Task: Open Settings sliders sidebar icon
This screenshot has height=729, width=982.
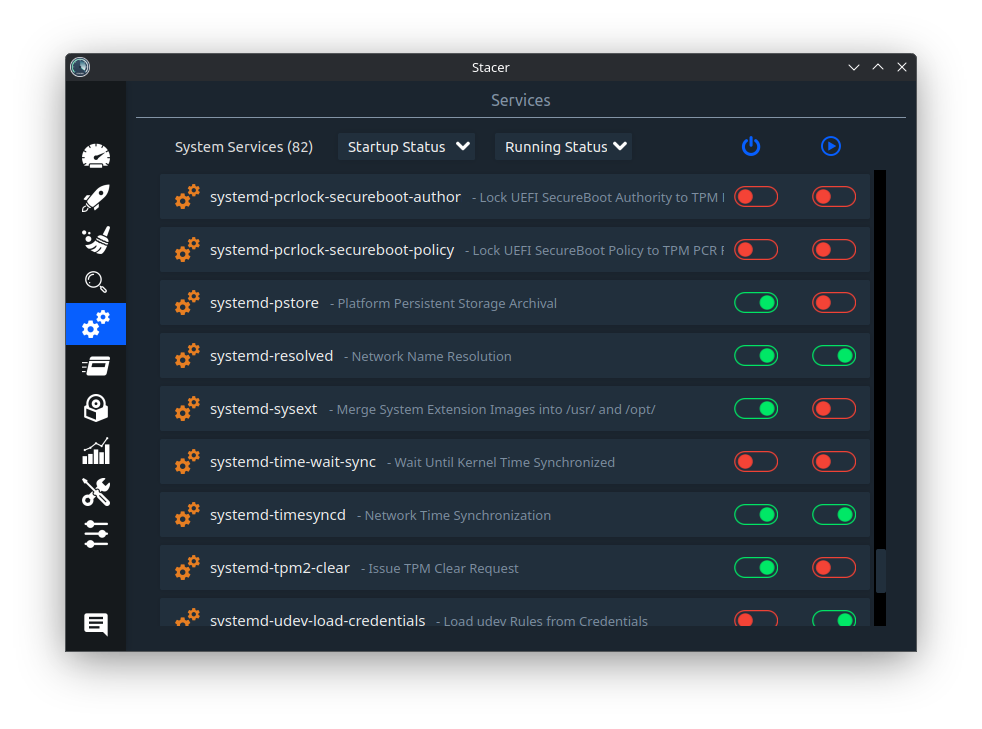Action: click(96, 534)
